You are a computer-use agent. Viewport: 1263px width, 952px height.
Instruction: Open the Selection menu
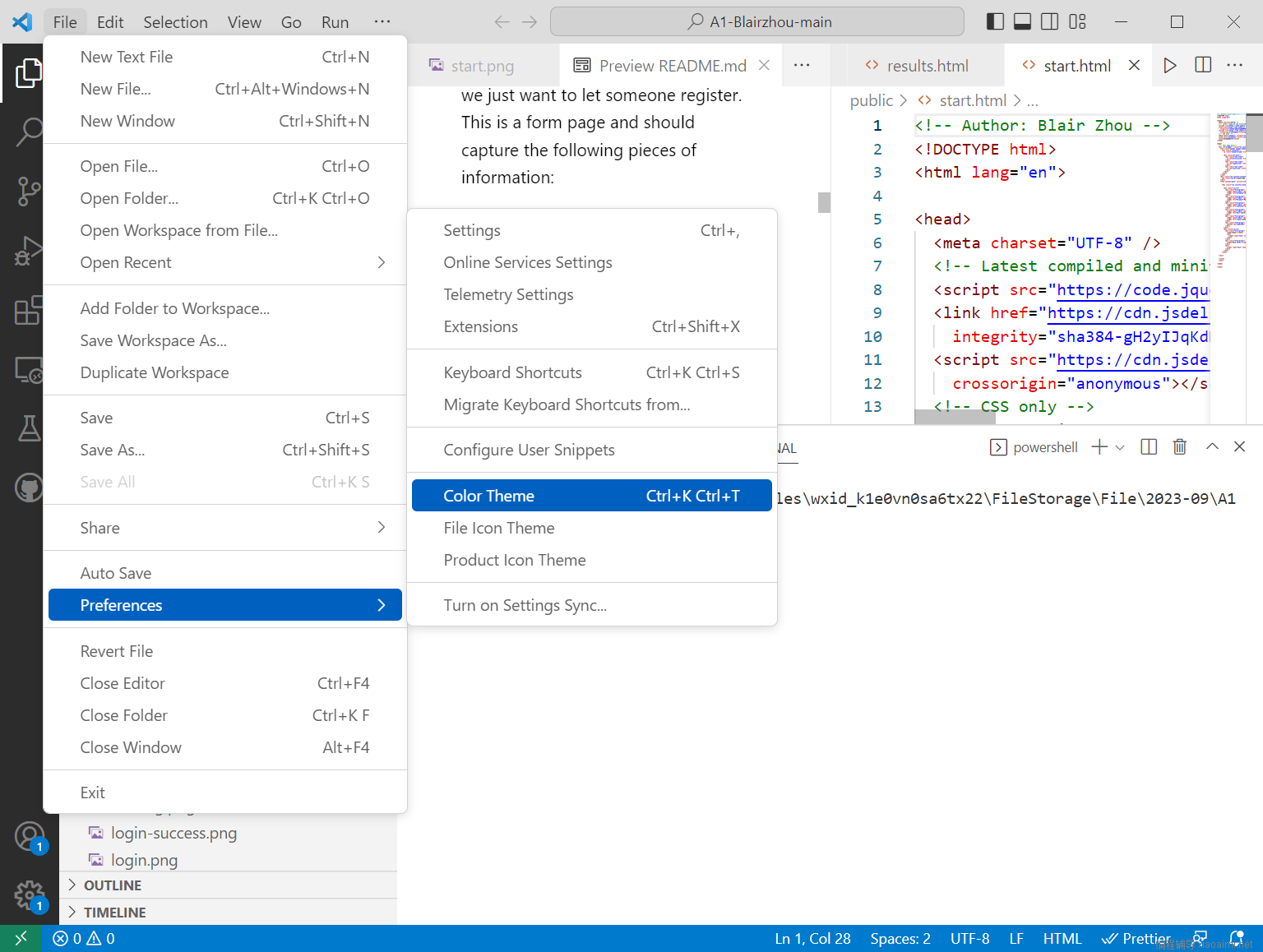click(175, 22)
